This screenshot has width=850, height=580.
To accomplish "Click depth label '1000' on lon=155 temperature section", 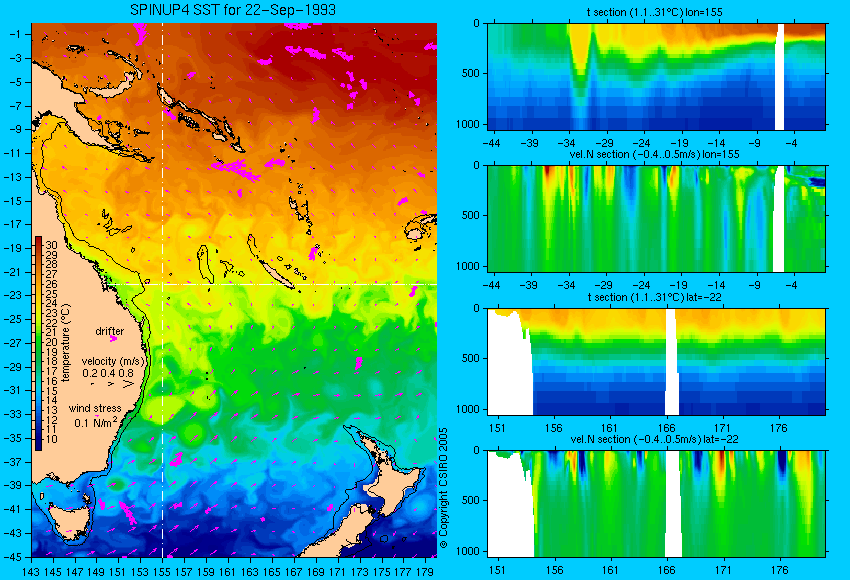I will 468,125.
